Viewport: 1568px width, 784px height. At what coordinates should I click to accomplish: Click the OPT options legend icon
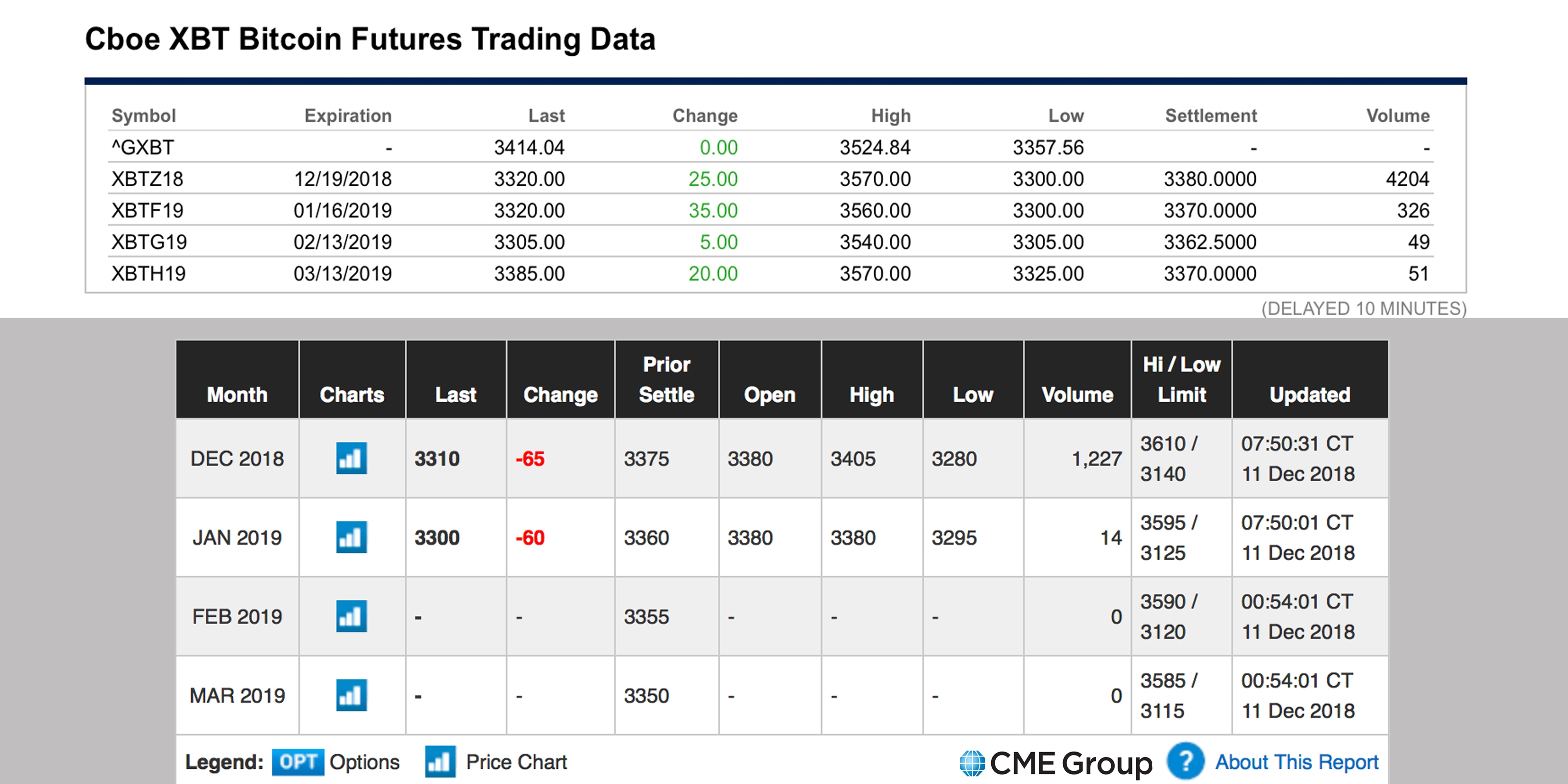click(297, 761)
